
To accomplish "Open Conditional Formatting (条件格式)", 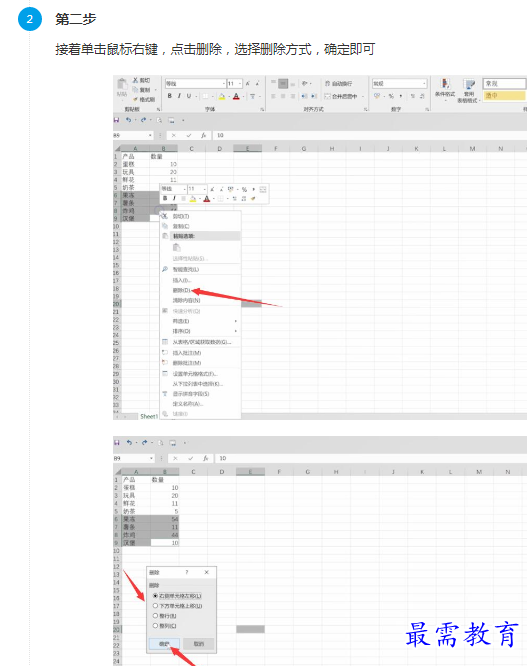I will (445, 90).
